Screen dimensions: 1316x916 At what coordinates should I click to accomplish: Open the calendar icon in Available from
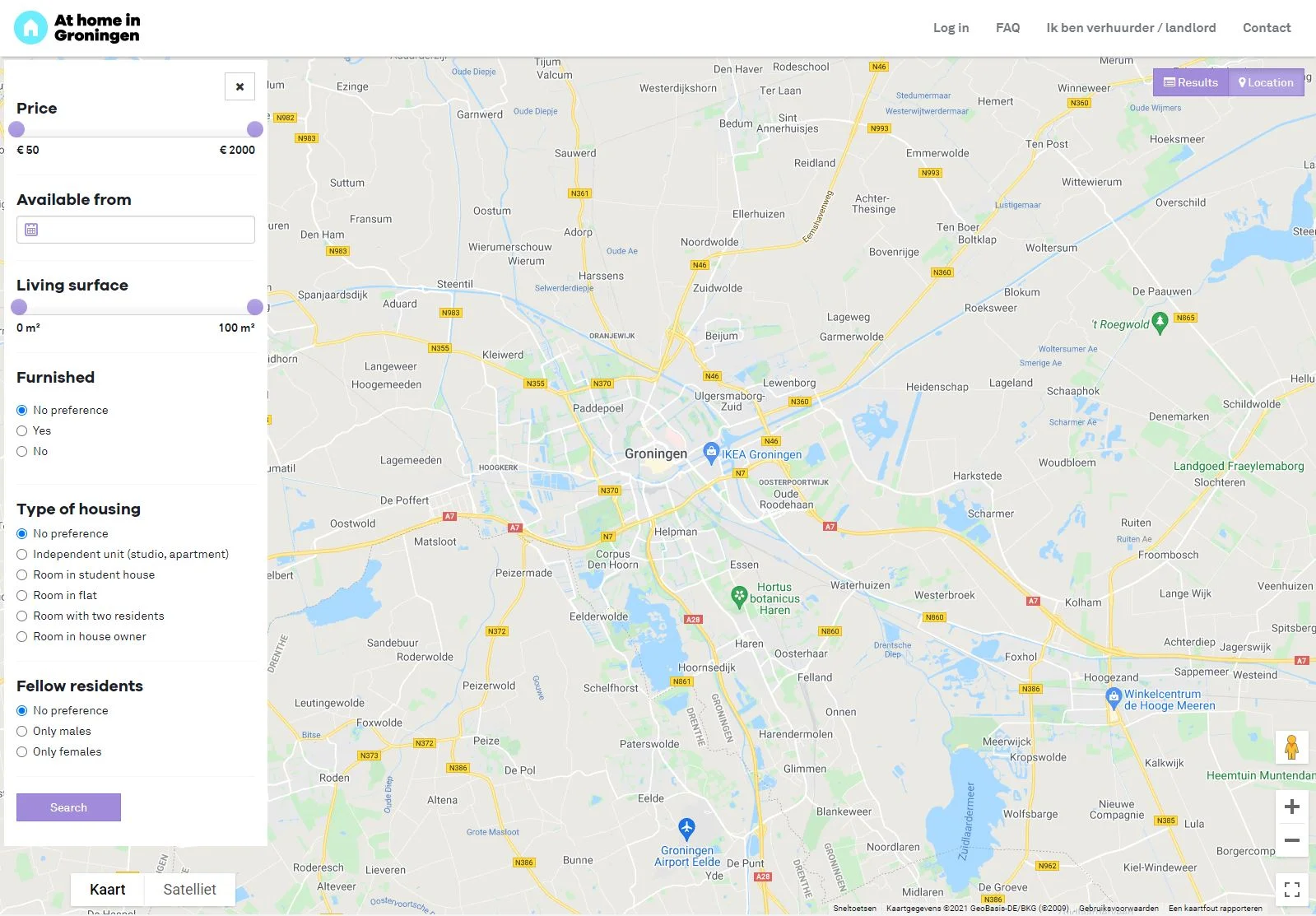[x=31, y=230]
